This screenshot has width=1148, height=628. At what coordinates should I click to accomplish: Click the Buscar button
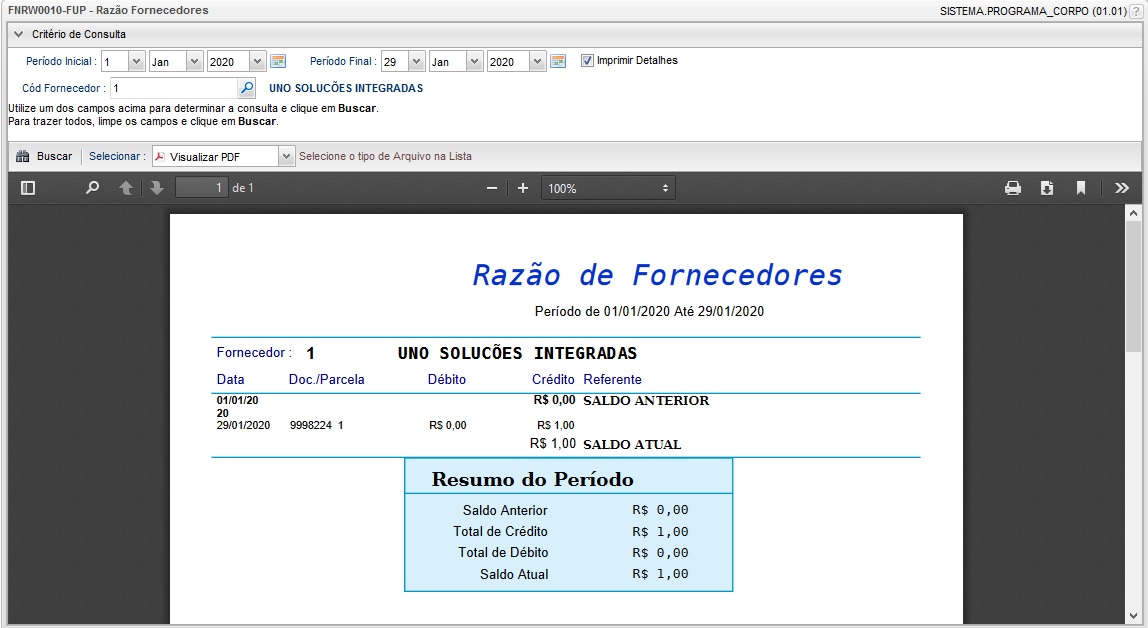click(x=45, y=156)
